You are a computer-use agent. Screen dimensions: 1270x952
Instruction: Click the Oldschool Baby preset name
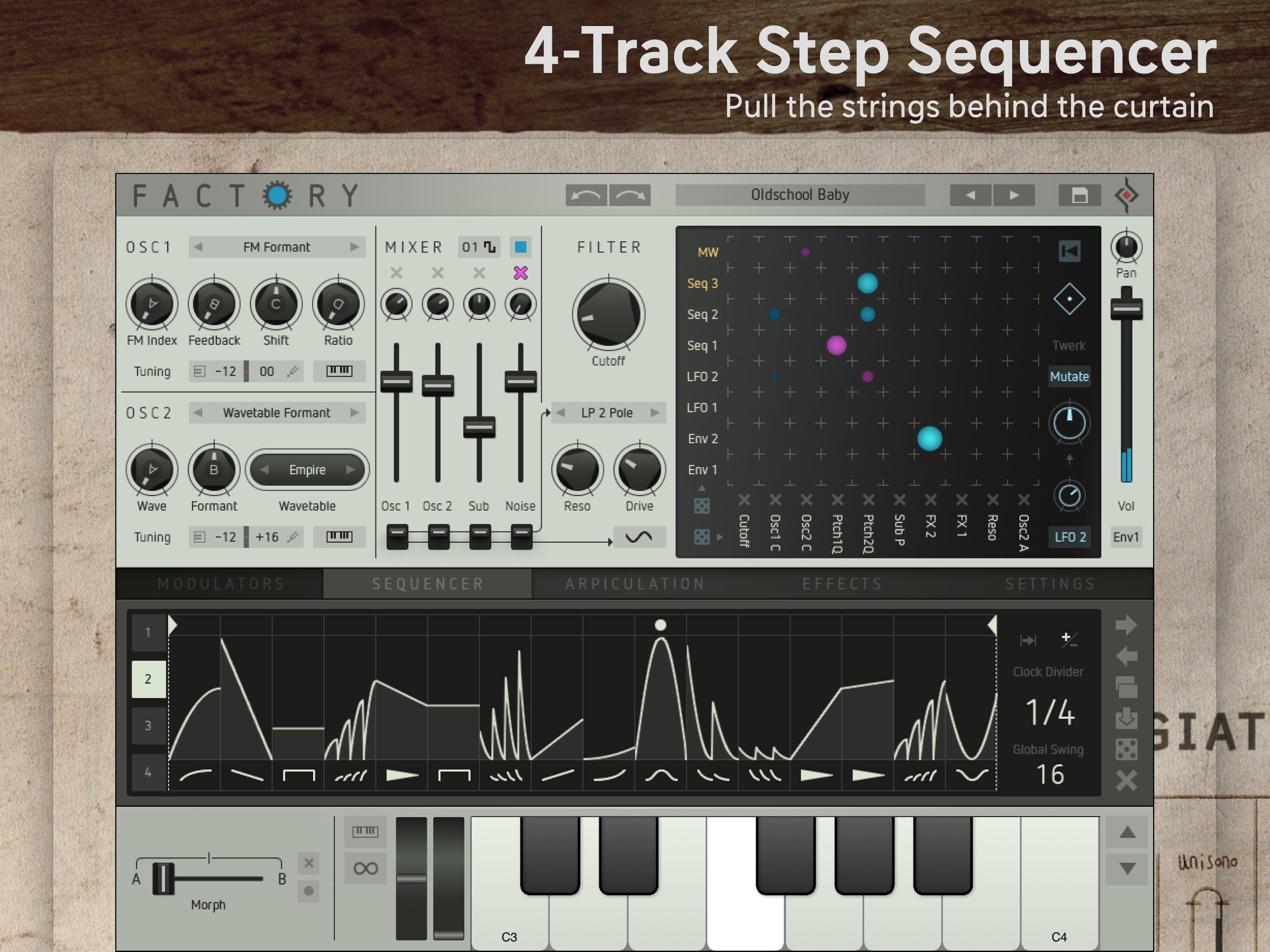coord(800,195)
